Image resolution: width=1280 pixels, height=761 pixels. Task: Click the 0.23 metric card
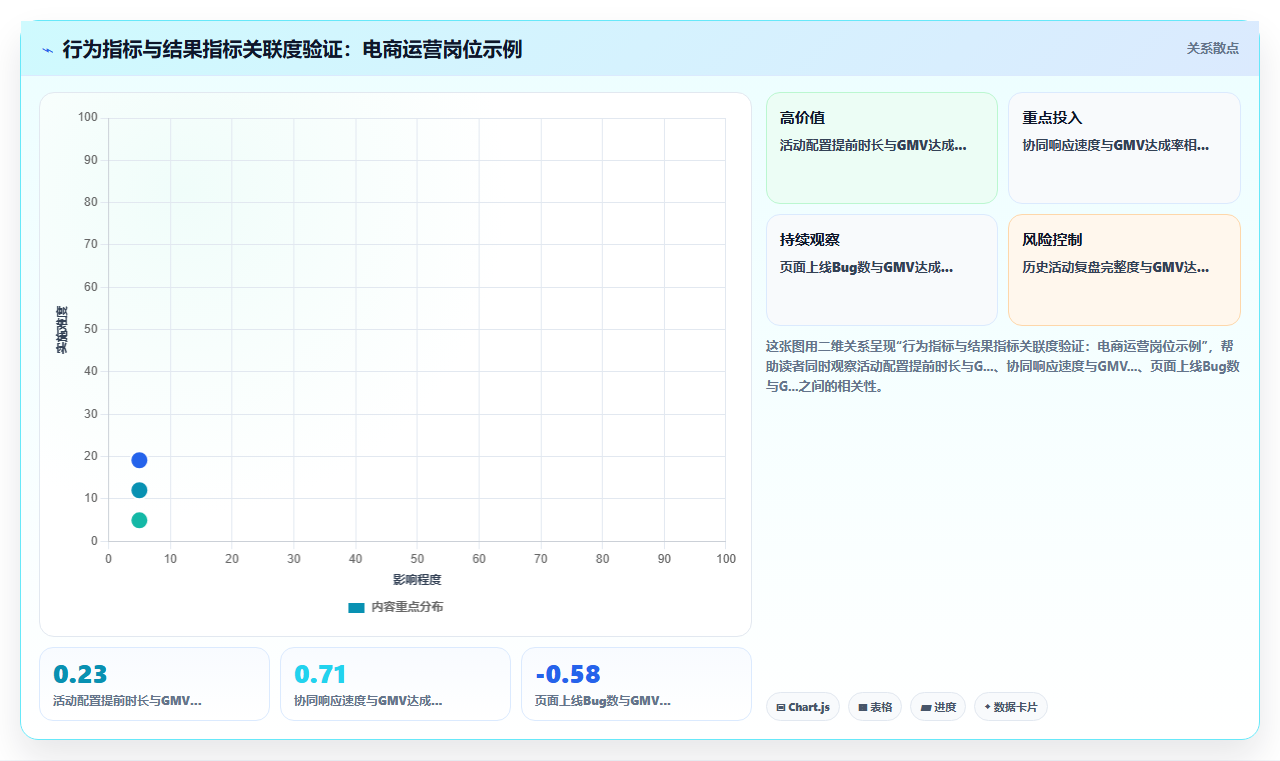click(x=154, y=684)
